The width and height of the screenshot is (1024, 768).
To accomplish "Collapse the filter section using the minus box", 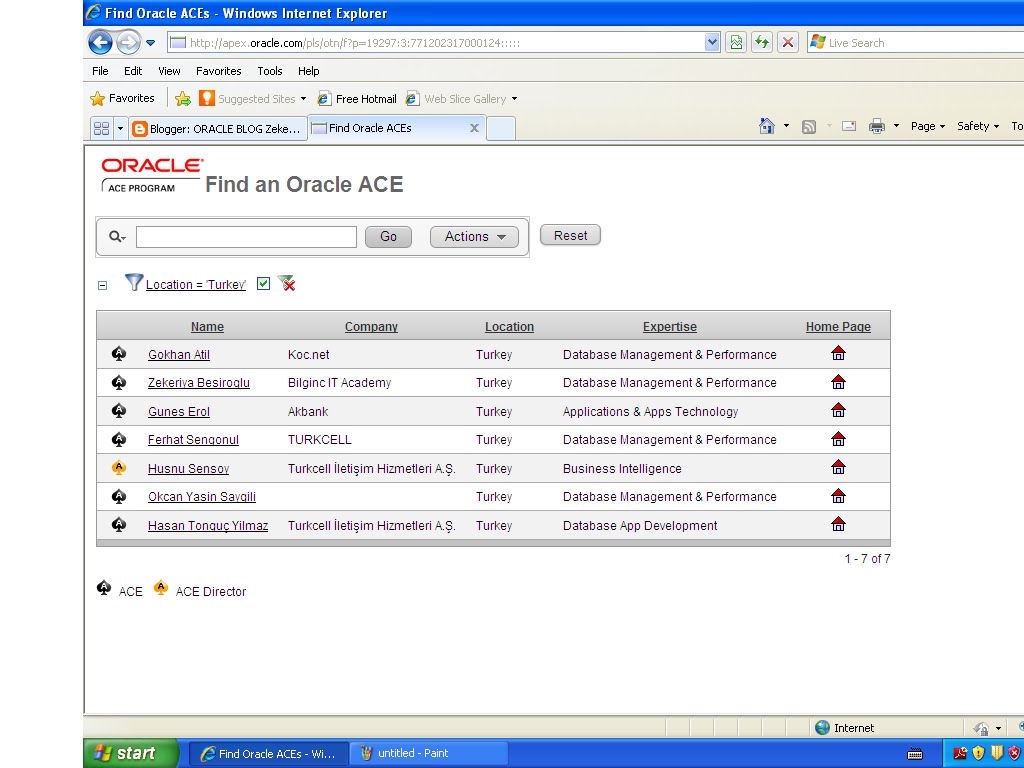I will tap(102, 284).
